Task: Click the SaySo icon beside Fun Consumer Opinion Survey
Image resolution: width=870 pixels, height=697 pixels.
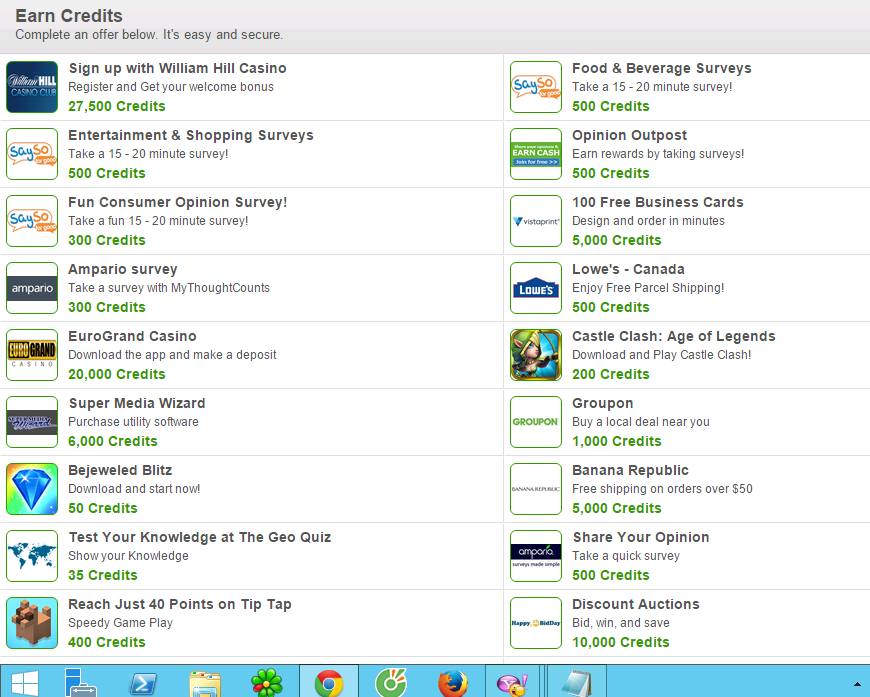Action: coord(32,221)
